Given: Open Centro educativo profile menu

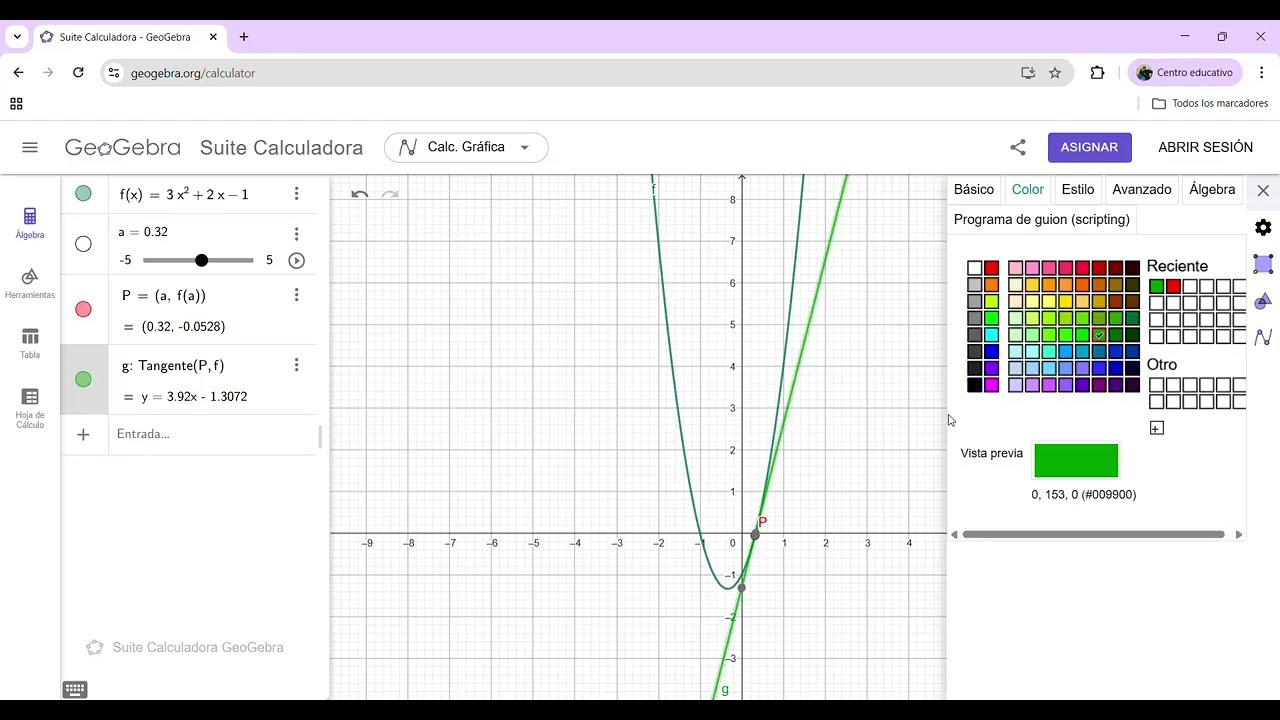Looking at the screenshot, I should (1185, 73).
